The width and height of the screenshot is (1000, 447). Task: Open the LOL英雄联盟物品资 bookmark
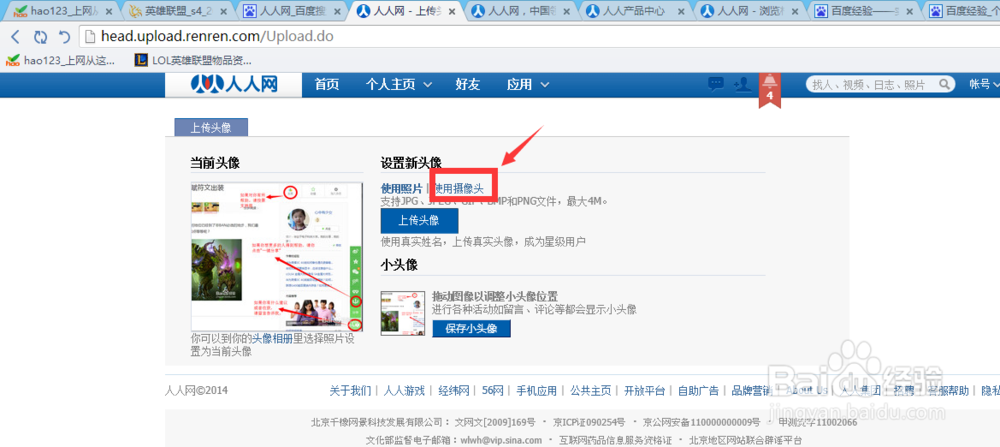coord(193,61)
